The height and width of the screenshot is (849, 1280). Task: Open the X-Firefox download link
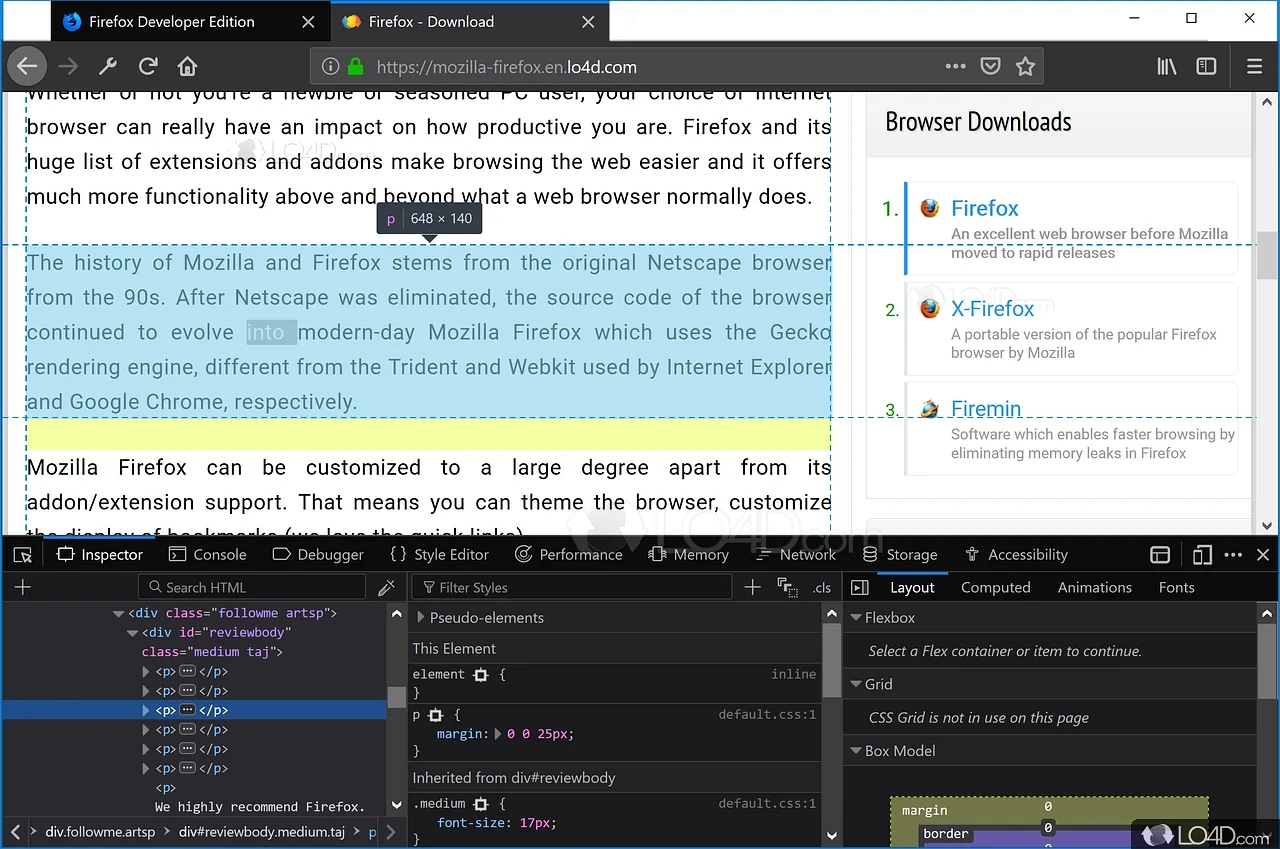pos(992,309)
